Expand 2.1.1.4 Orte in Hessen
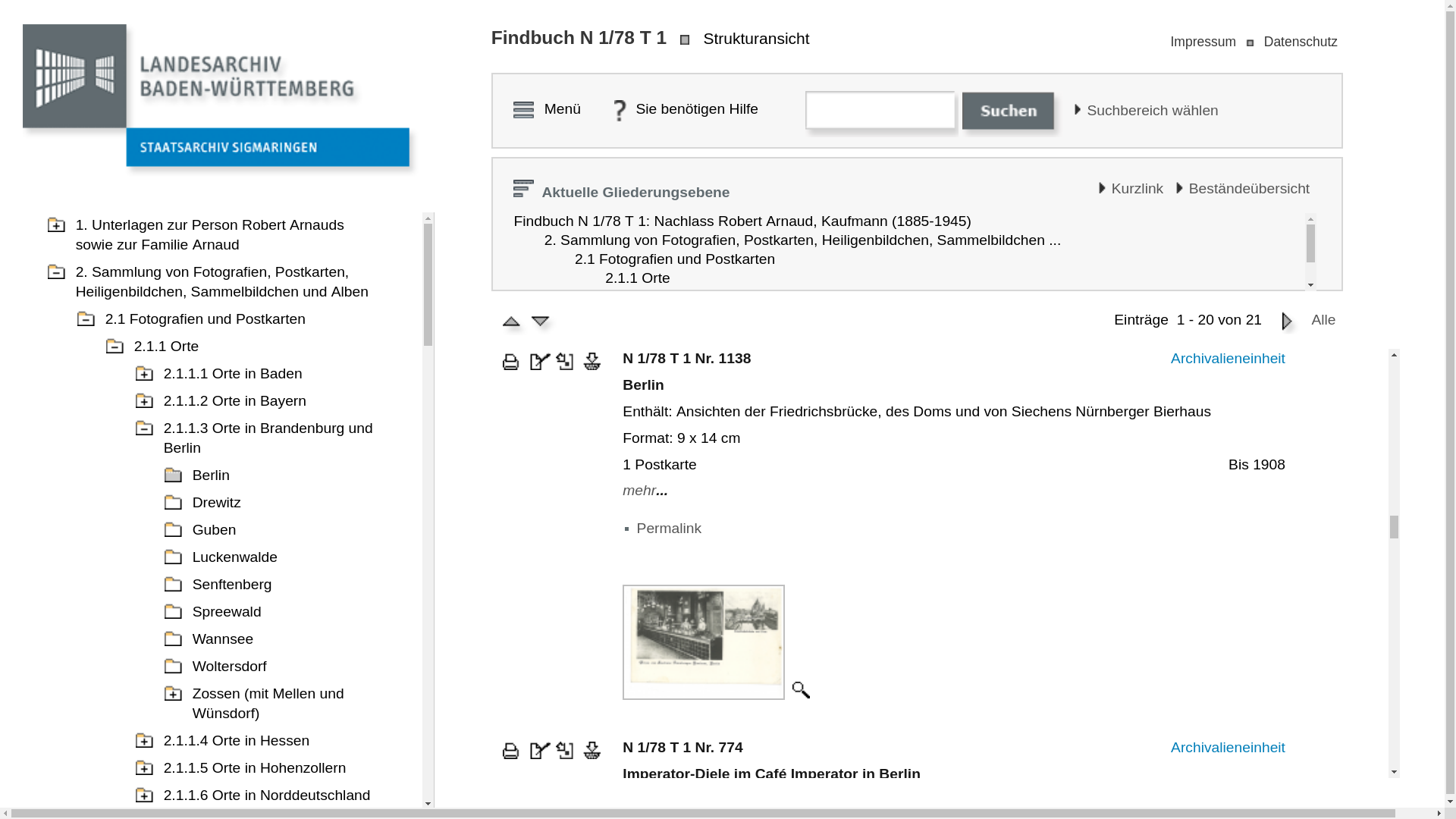Image resolution: width=1456 pixels, height=819 pixels. tap(144, 741)
